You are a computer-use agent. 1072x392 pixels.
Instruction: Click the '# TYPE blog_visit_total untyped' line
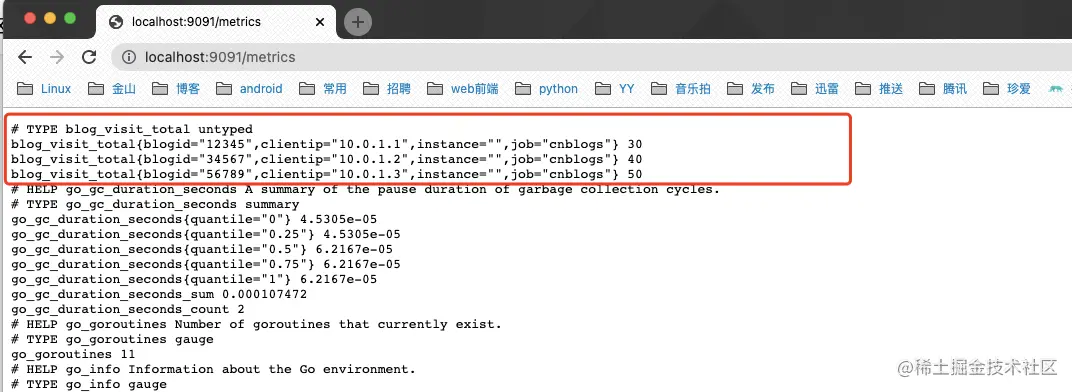coord(132,129)
